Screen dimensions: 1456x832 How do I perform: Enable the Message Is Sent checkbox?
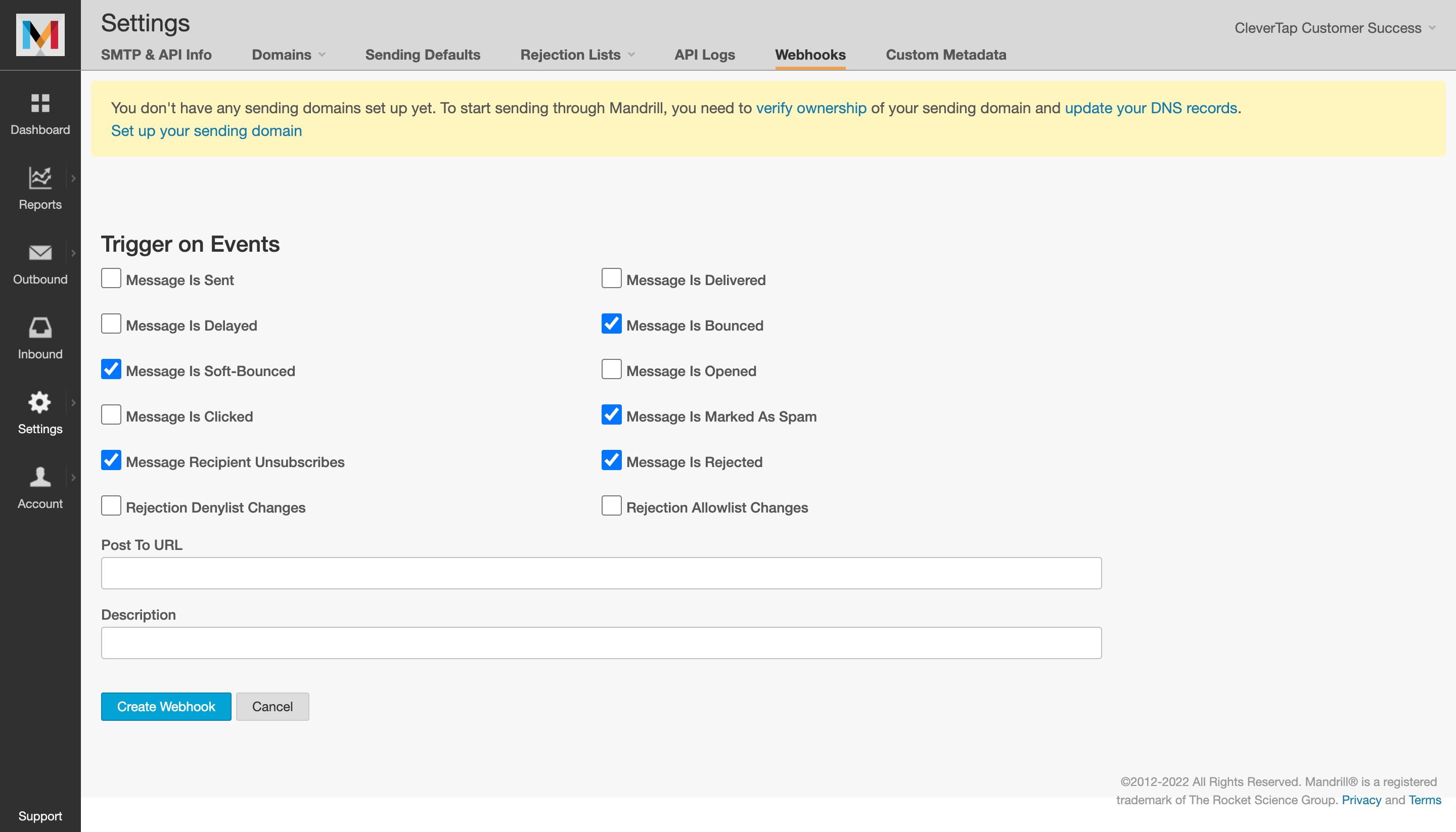[111, 279]
